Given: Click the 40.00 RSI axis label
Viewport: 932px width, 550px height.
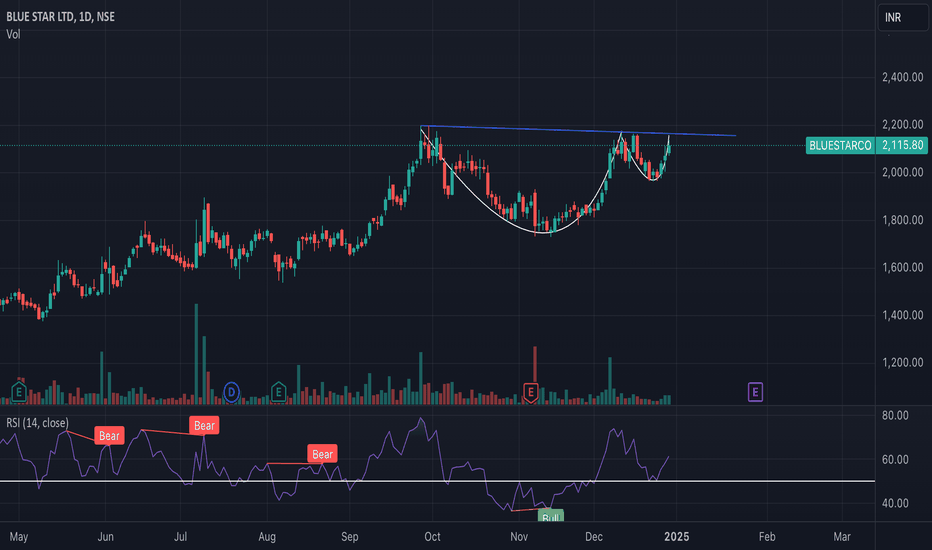Looking at the screenshot, I should click(x=895, y=503).
